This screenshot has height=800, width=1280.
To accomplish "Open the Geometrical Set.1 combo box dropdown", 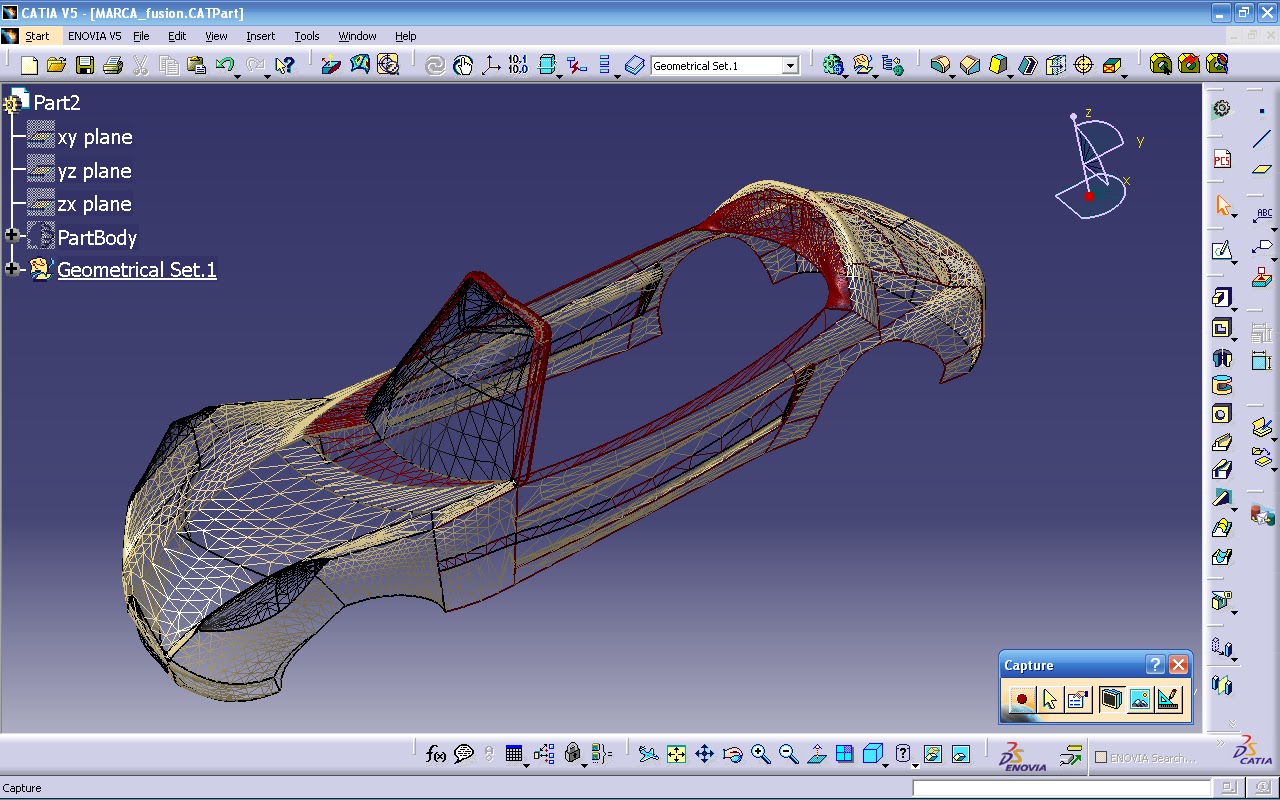I will 790,63.
